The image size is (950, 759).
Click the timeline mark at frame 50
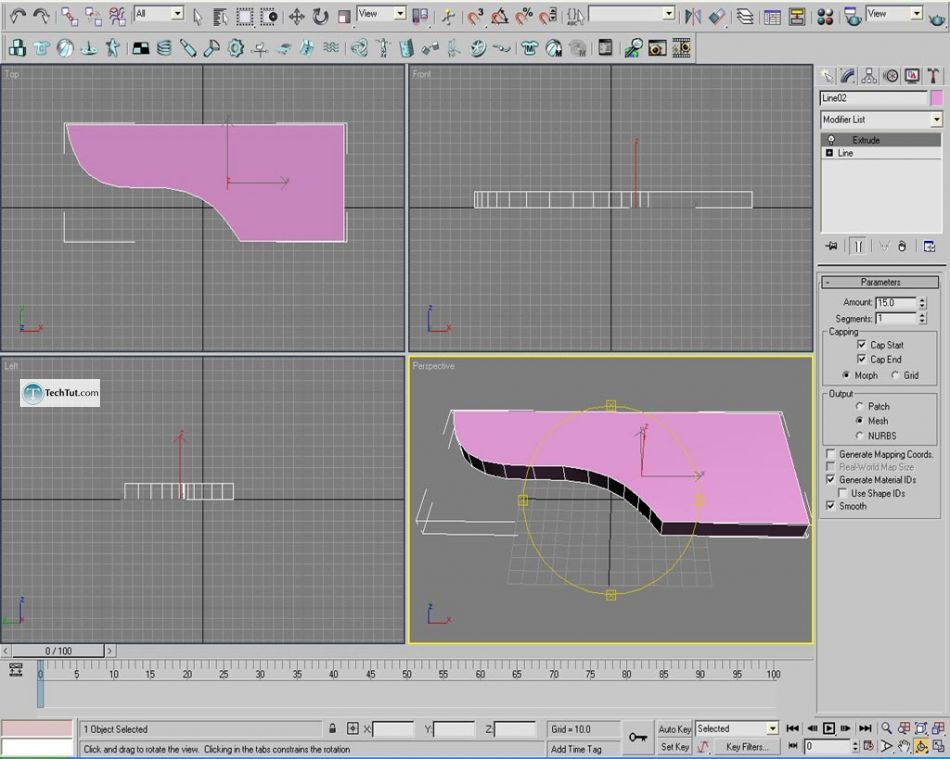click(x=407, y=674)
